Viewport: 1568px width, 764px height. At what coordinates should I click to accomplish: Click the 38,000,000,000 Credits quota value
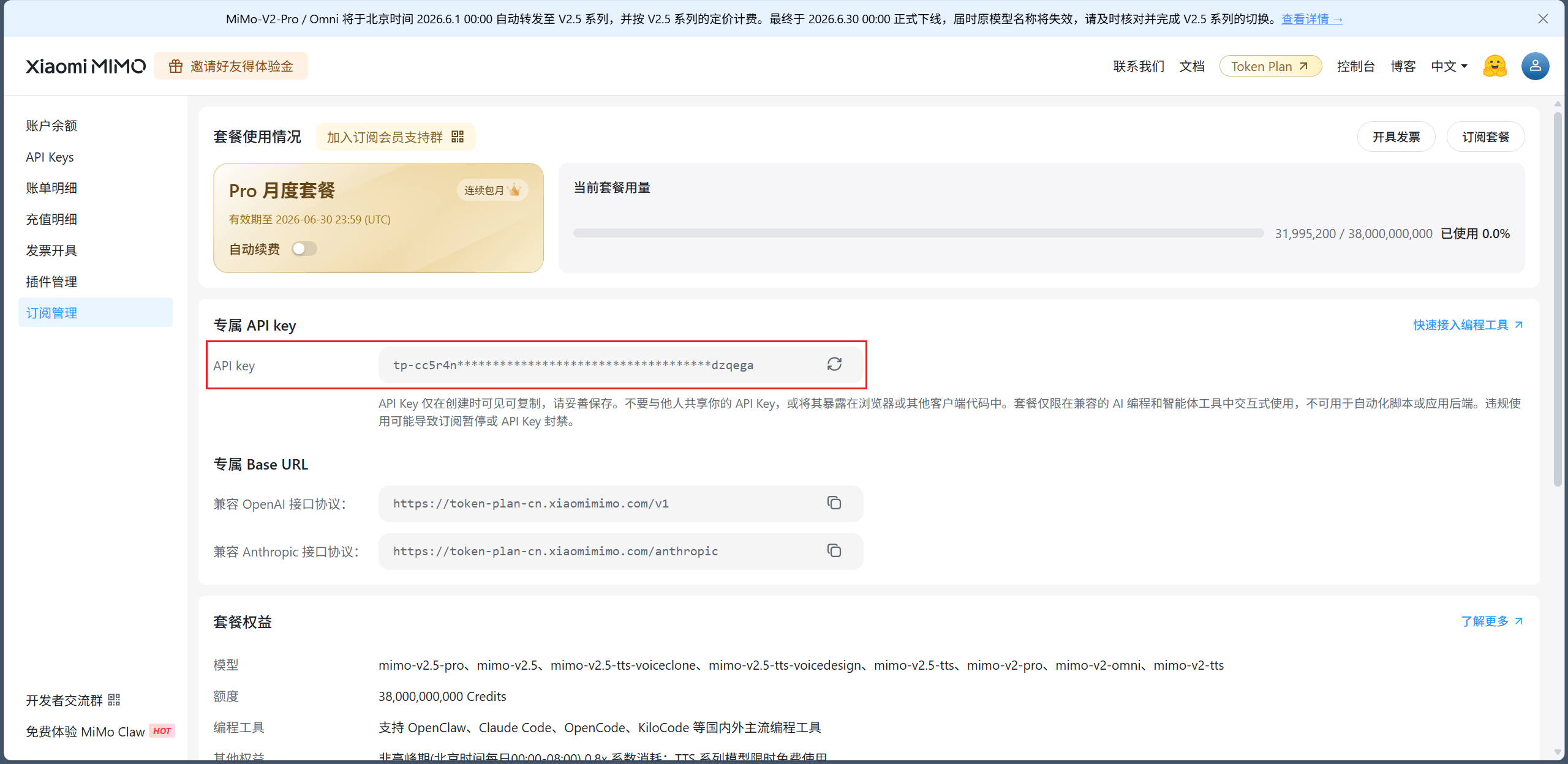[x=442, y=696]
